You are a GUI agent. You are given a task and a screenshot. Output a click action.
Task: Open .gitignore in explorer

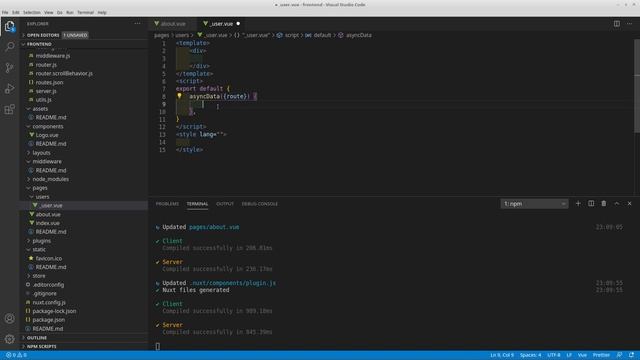(x=45, y=293)
